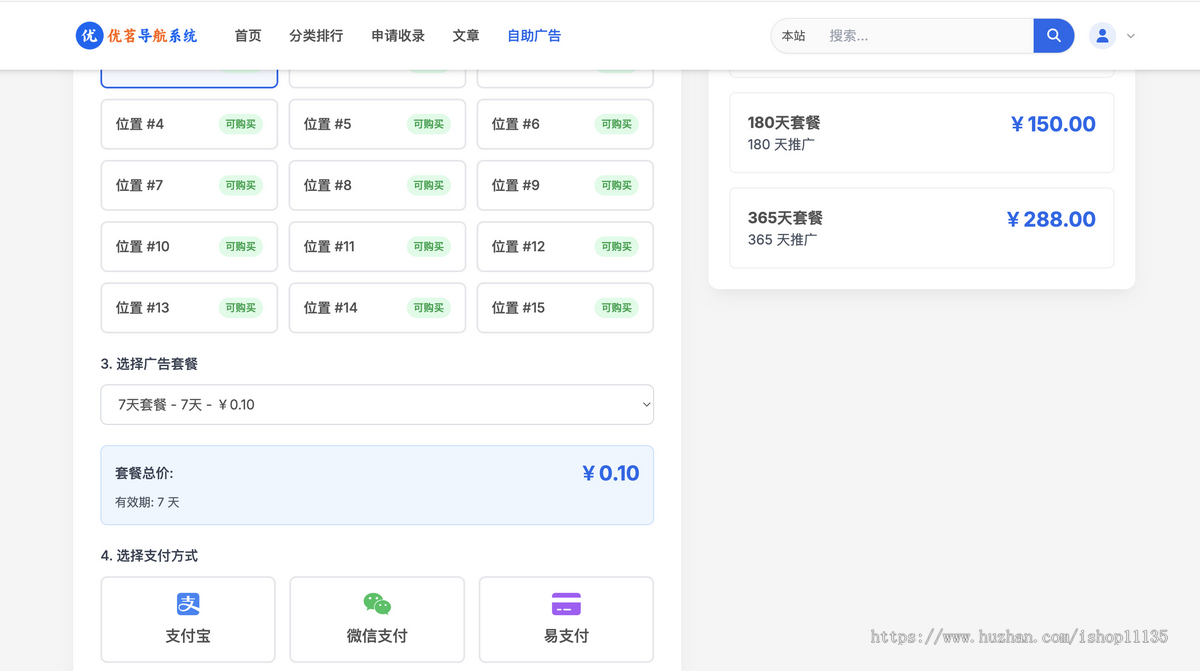Image resolution: width=1200 pixels, height=671 pixels.
Task: Focus the 搜索... input field
Action: click(x=926, y=36)
